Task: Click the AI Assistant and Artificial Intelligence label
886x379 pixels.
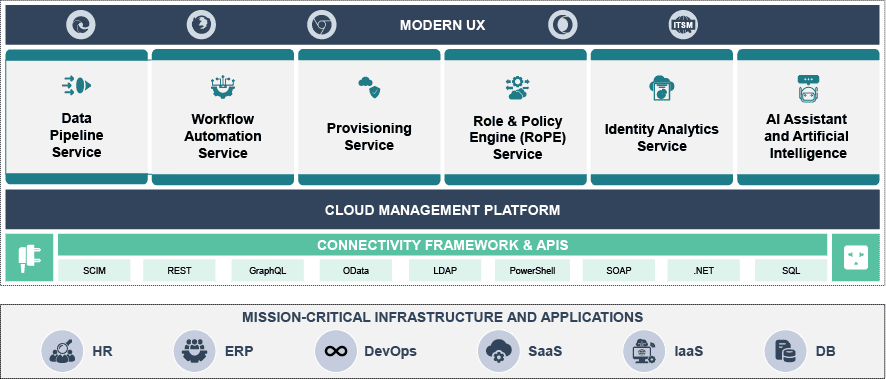Action: click(x=808, y=136)
